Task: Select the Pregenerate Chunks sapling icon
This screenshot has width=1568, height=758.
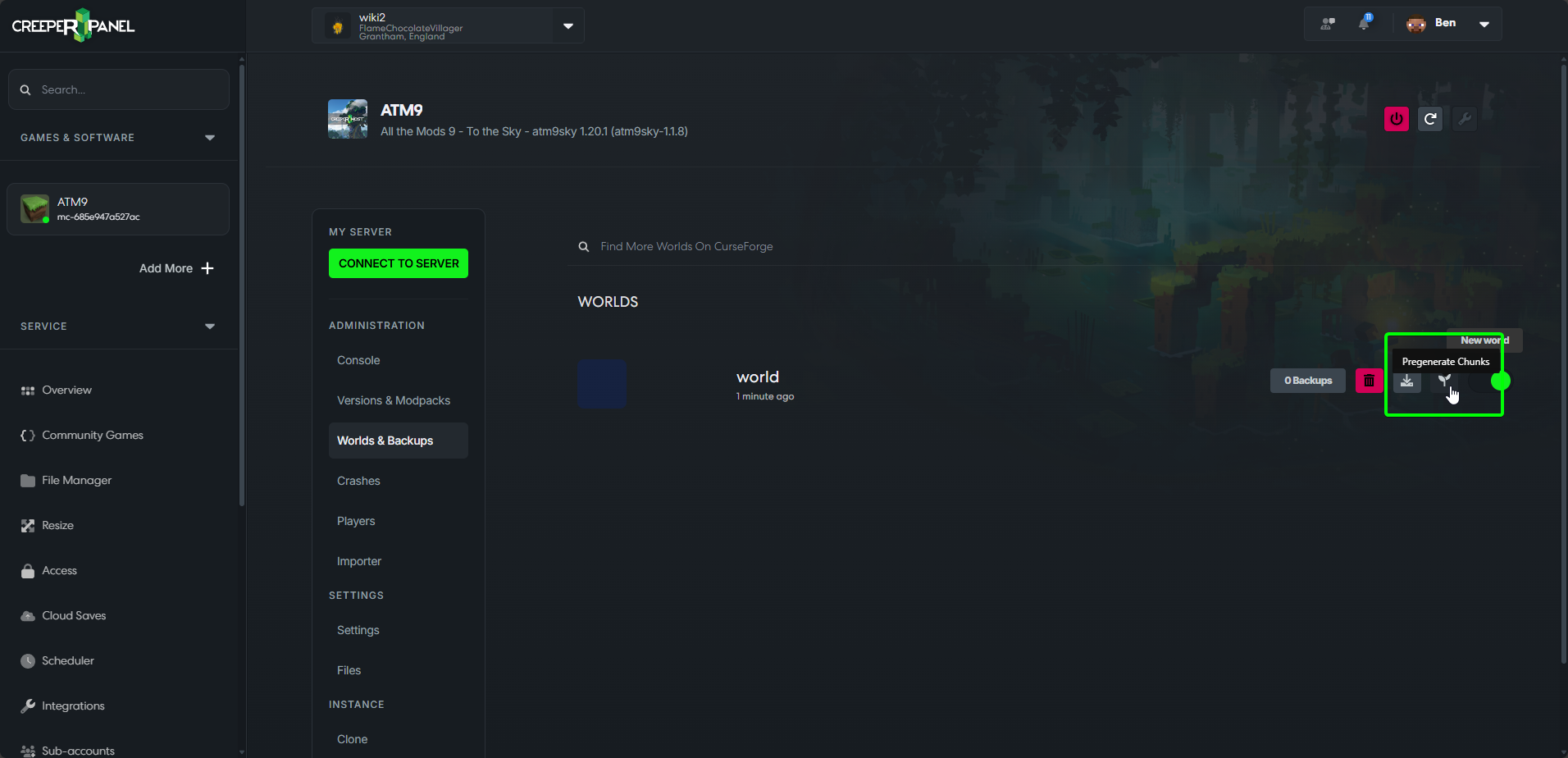Action: point(1443,381)
